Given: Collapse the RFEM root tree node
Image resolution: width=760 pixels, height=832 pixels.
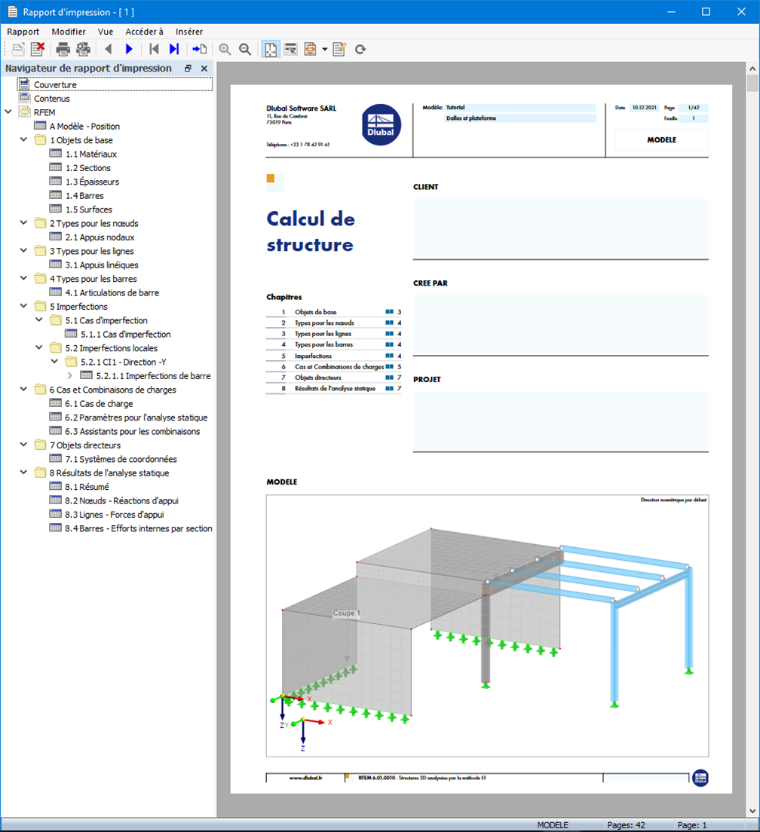Looking at the screenshot, I should click(8, 112).
